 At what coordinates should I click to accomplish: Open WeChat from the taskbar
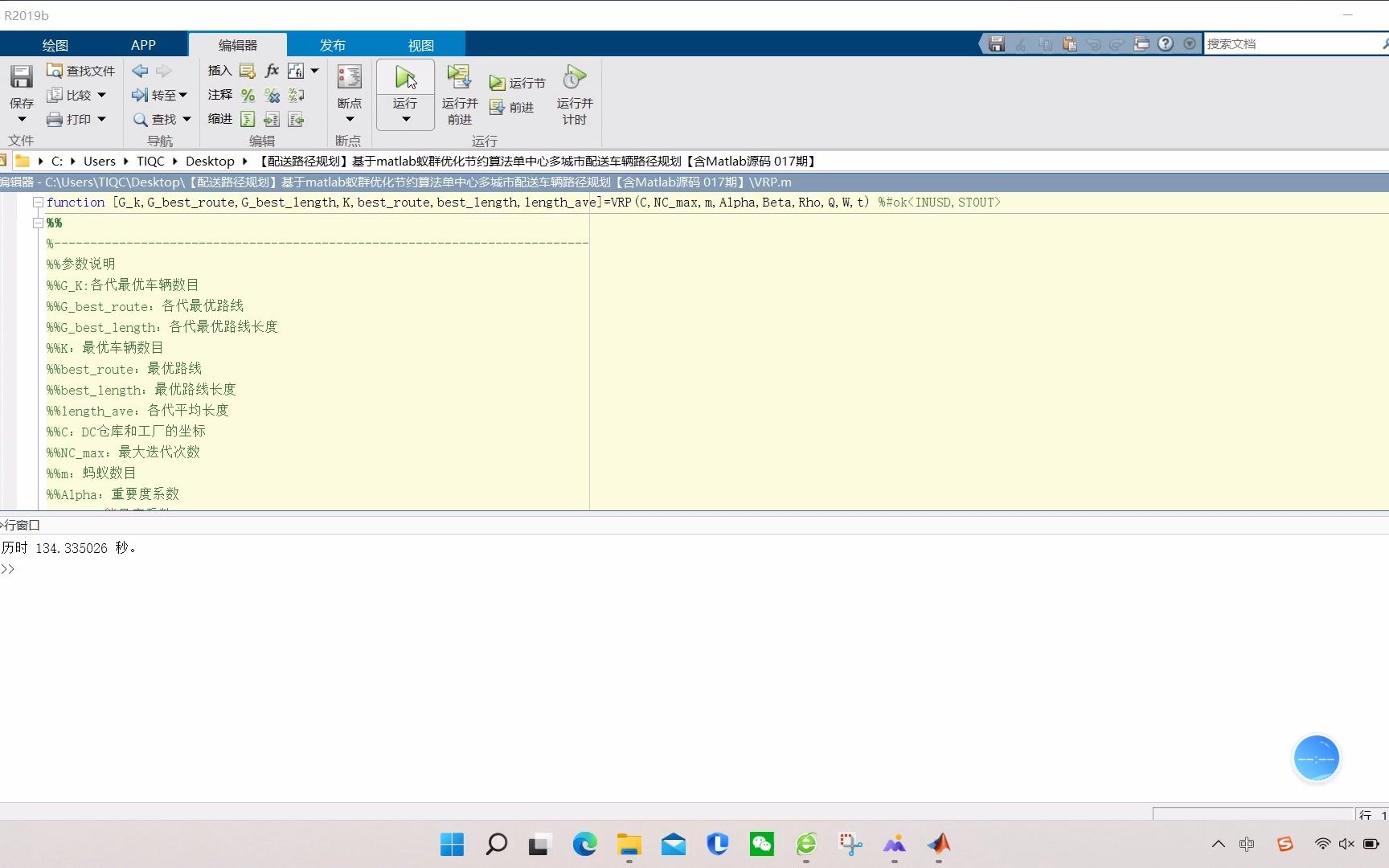[x=762, y=844]
